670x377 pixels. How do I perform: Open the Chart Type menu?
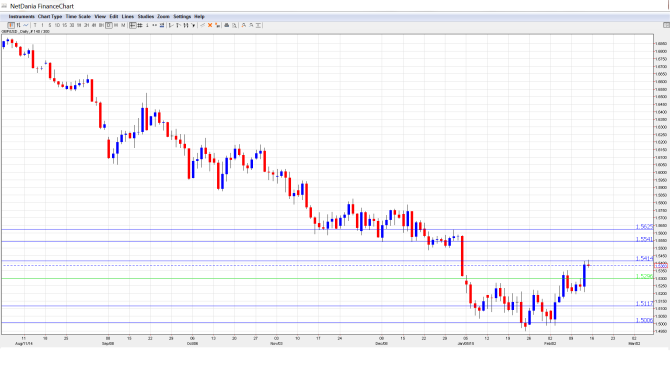point(50,16)
